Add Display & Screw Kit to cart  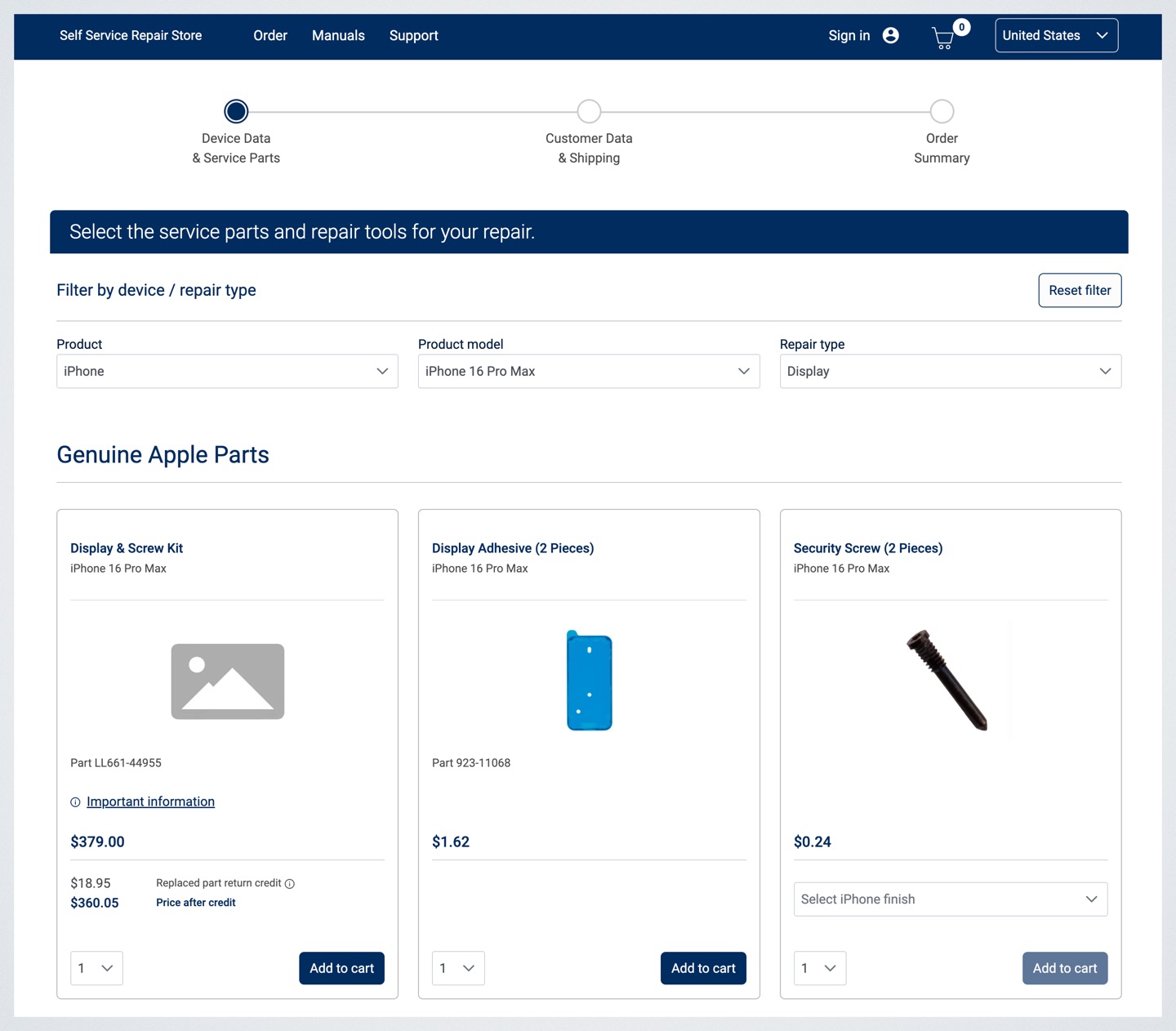341,968
